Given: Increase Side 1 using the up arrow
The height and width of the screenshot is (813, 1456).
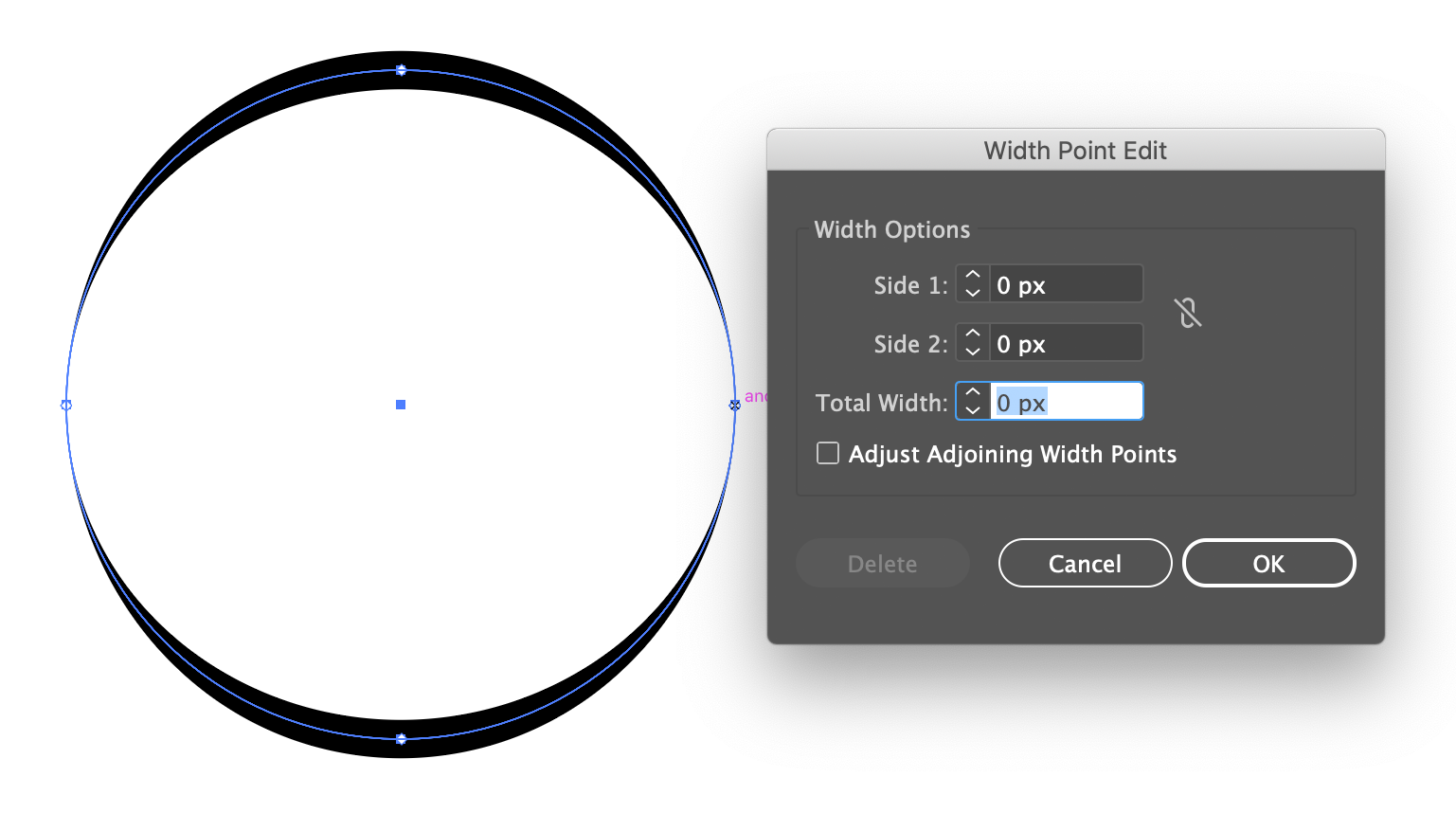Looking at the screenshot, I should click(972, 276).
